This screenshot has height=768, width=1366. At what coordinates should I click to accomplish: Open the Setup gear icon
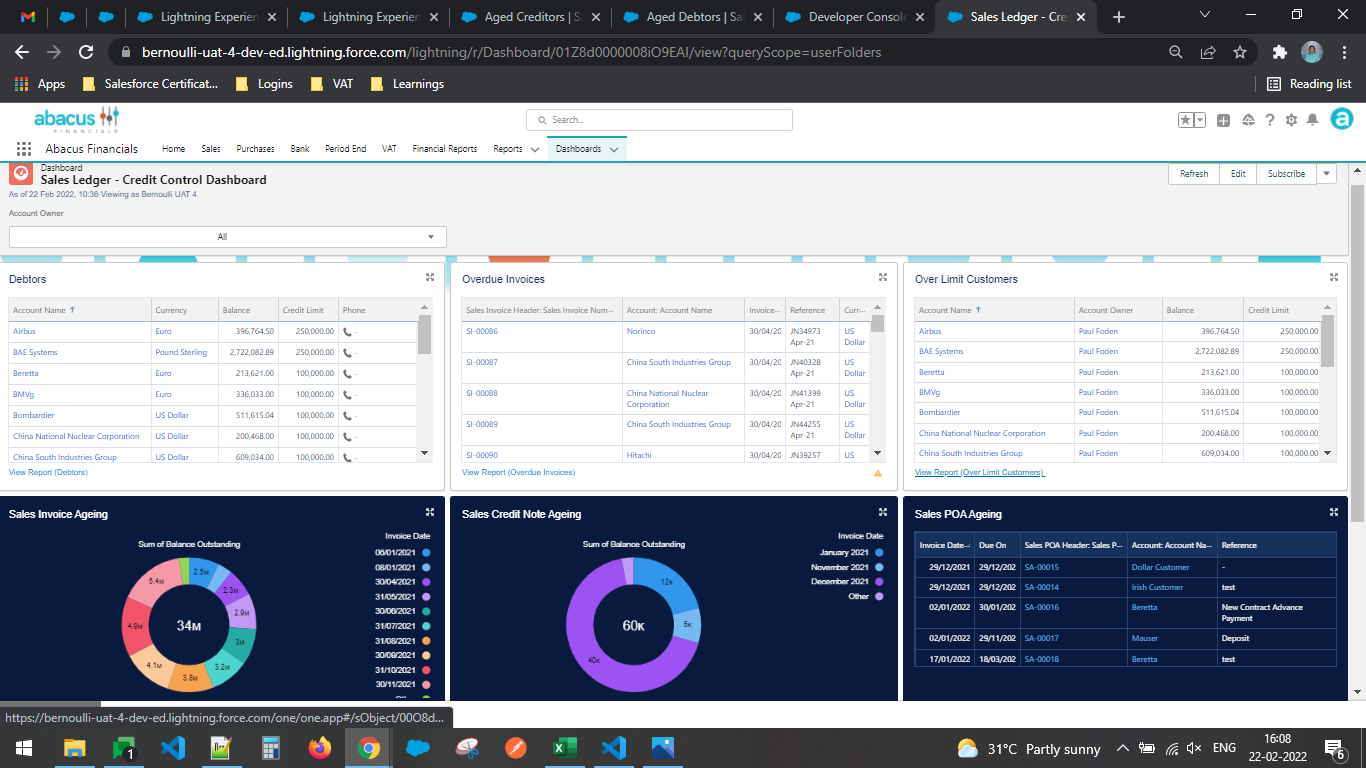pyautogui.click(x=1291, y=120)
